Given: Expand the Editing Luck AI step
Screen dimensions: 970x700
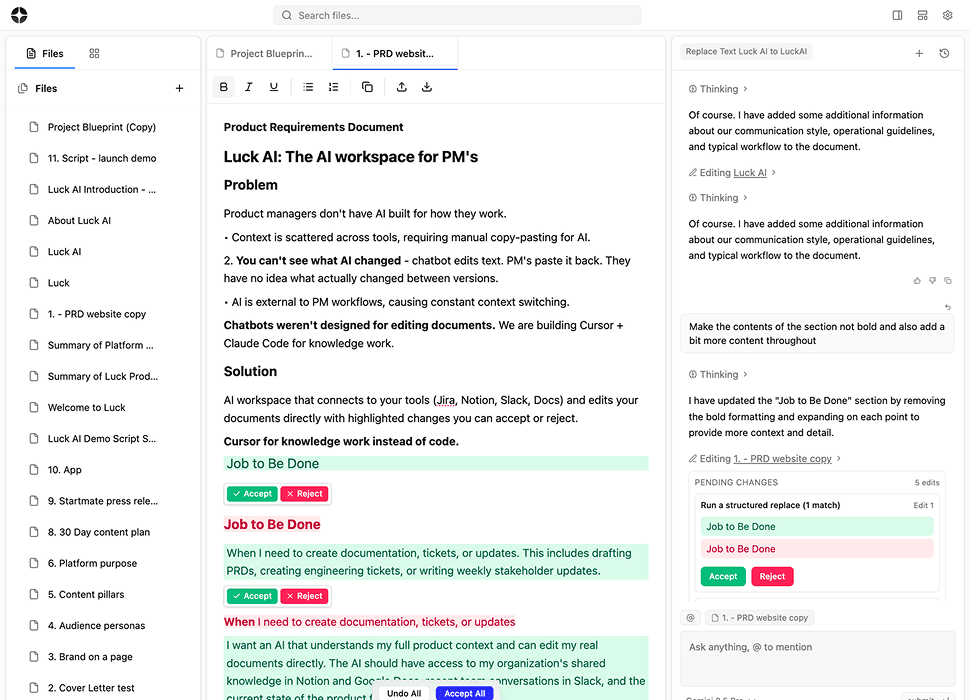Looking at the screenshot, I should pyautogui.click(x=733, y=173).
